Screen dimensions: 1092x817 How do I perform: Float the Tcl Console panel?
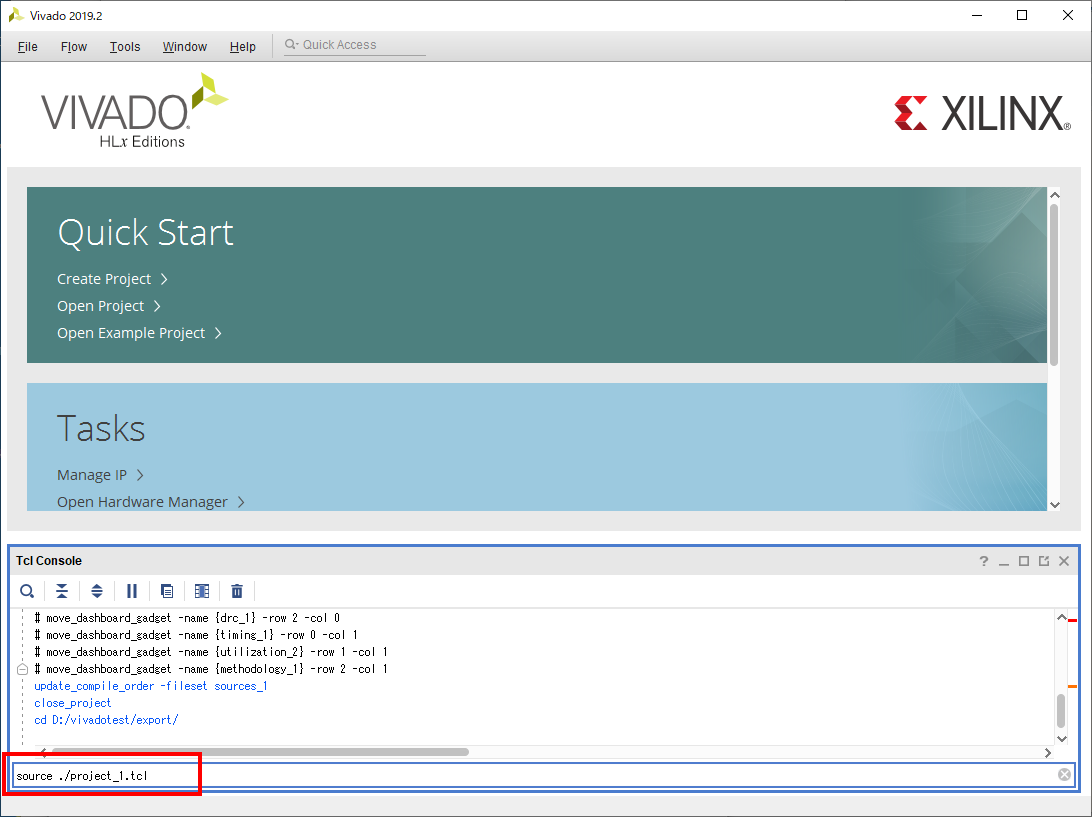[1044, 561]
